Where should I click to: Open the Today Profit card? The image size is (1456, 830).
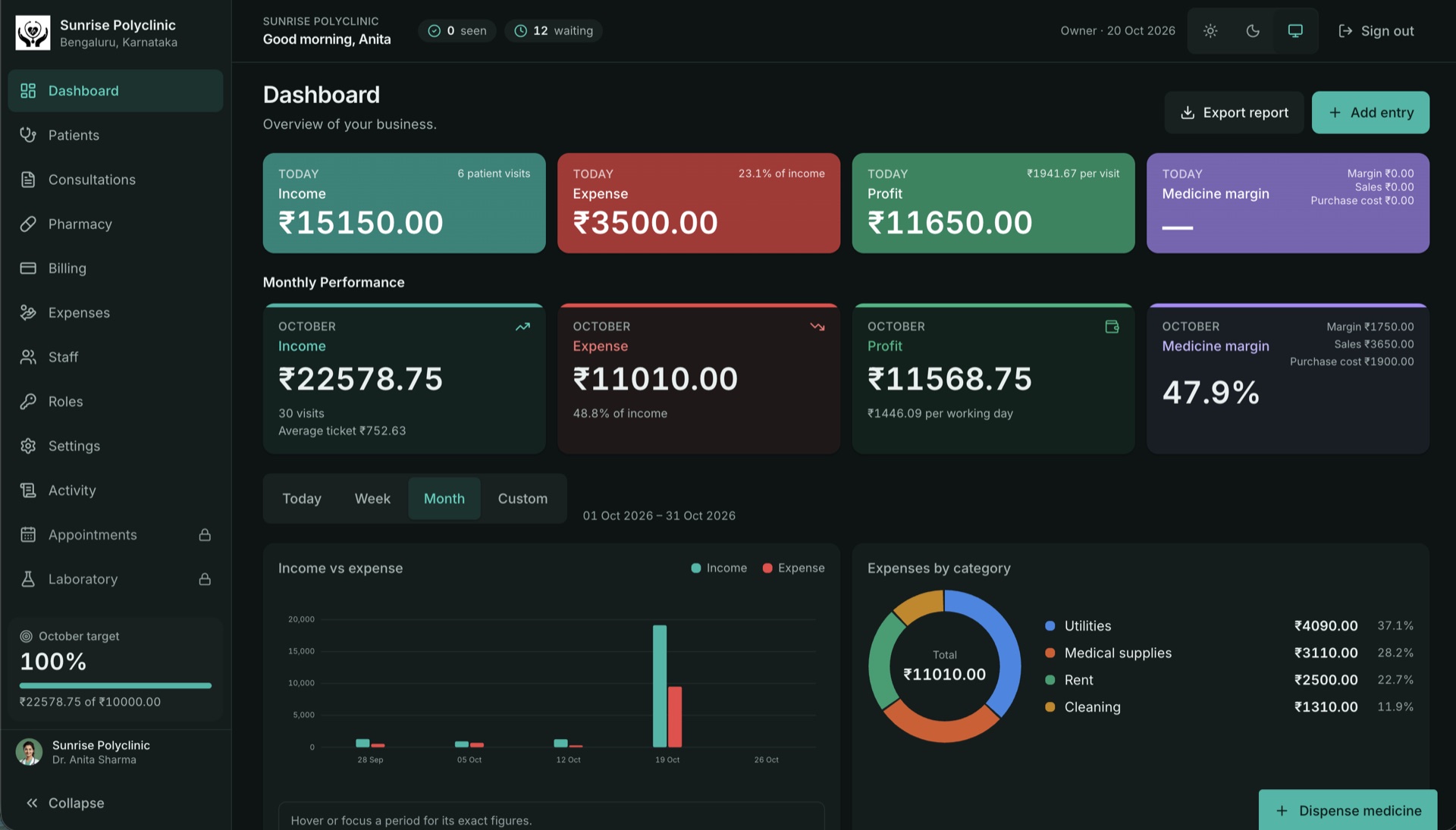tap(993, 203)
